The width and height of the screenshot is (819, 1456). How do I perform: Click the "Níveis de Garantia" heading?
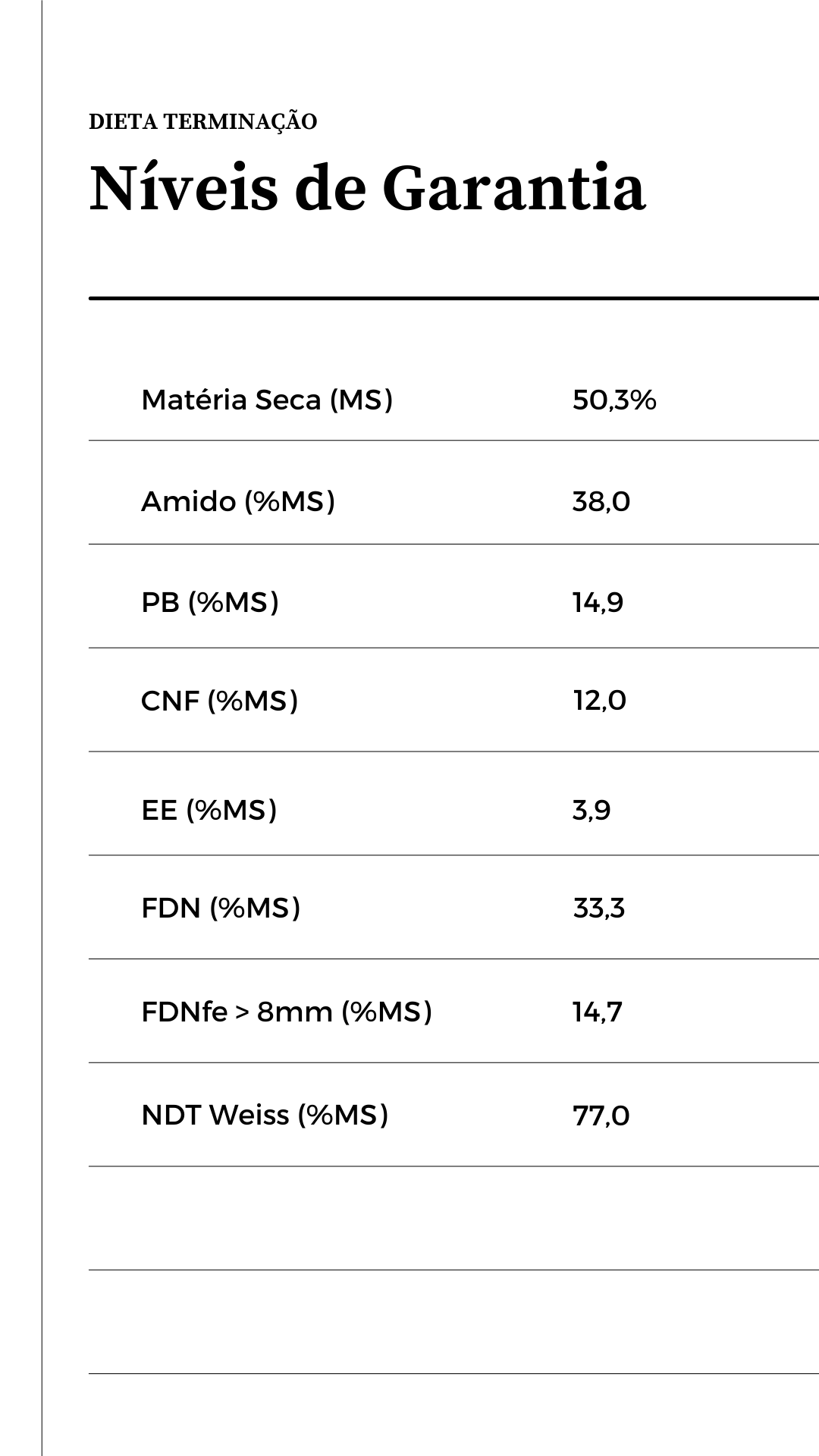coord(367,188)
